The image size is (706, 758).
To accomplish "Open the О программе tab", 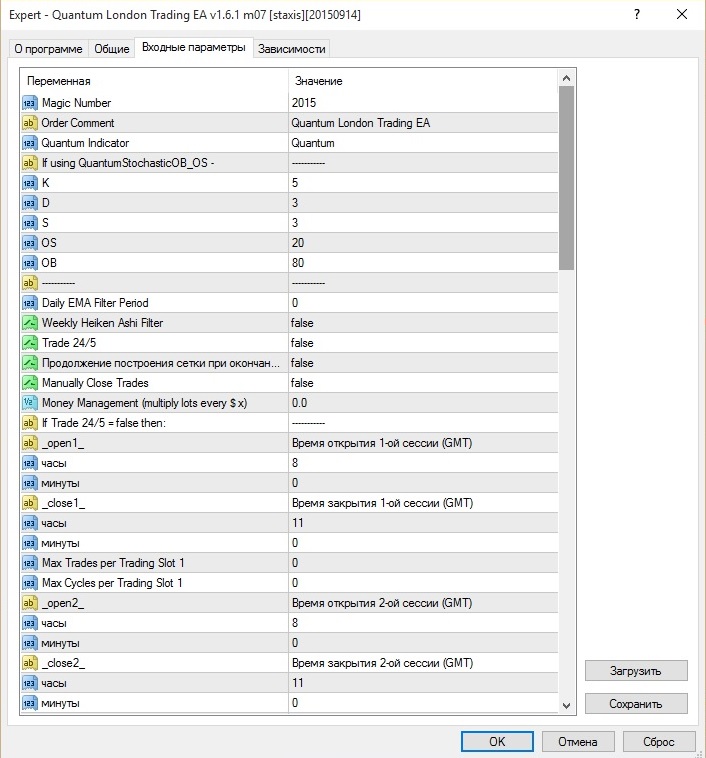I will pyautogui.click(x=48, y=49).
